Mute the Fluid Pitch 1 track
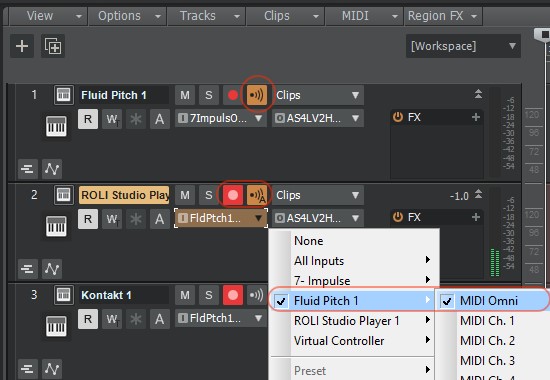Image resolution: width=550 pixels, height=380 pixels. click(185, 95)
